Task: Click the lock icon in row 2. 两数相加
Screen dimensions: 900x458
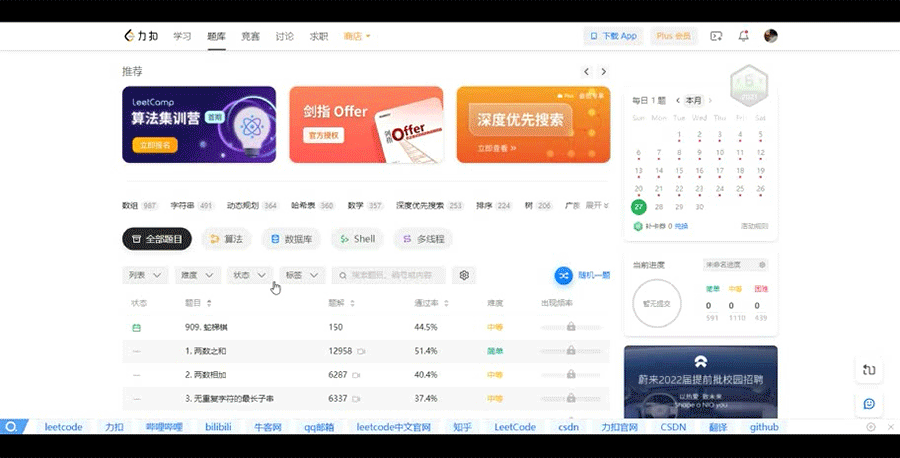Action: (571, 374)
